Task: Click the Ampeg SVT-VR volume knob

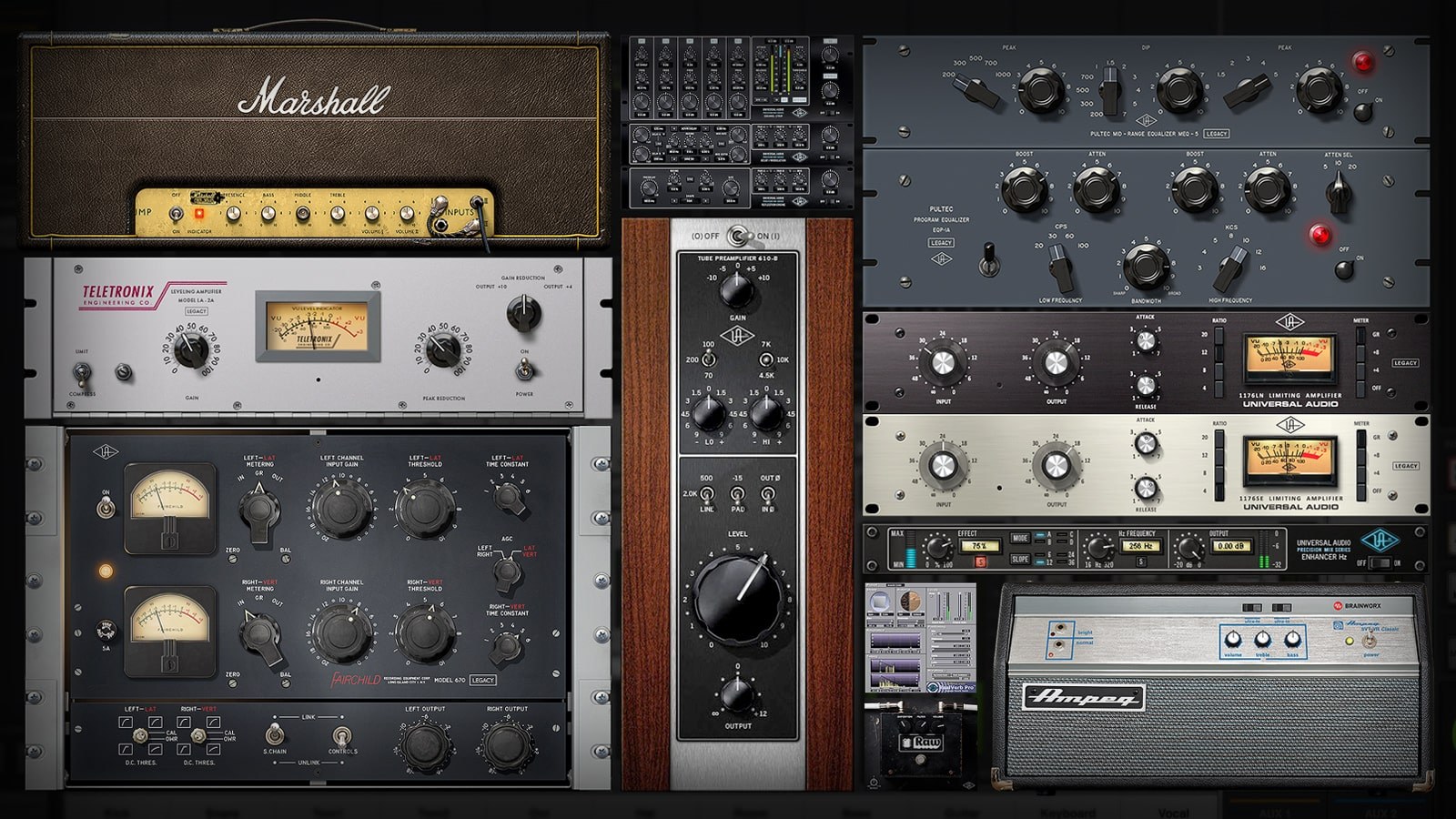Action: 1233,640
